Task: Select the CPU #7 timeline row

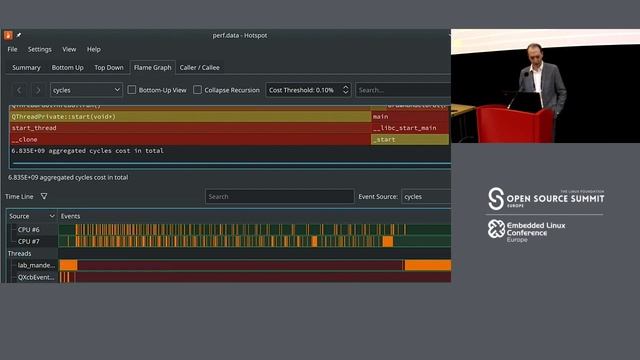Action: [29, 241]
